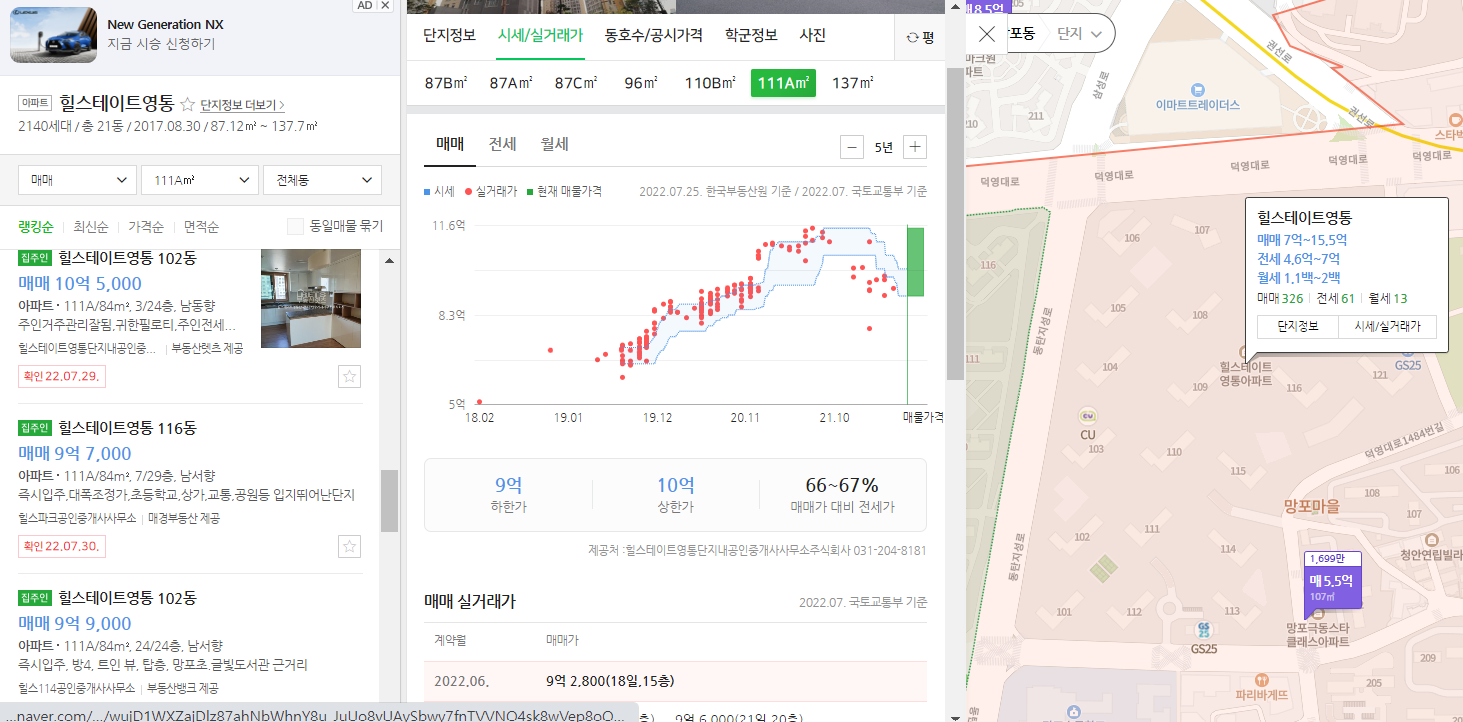Click 단지정보 button in map popup
Viewport: 1463px width, 722px height.
pos(1298,327)
